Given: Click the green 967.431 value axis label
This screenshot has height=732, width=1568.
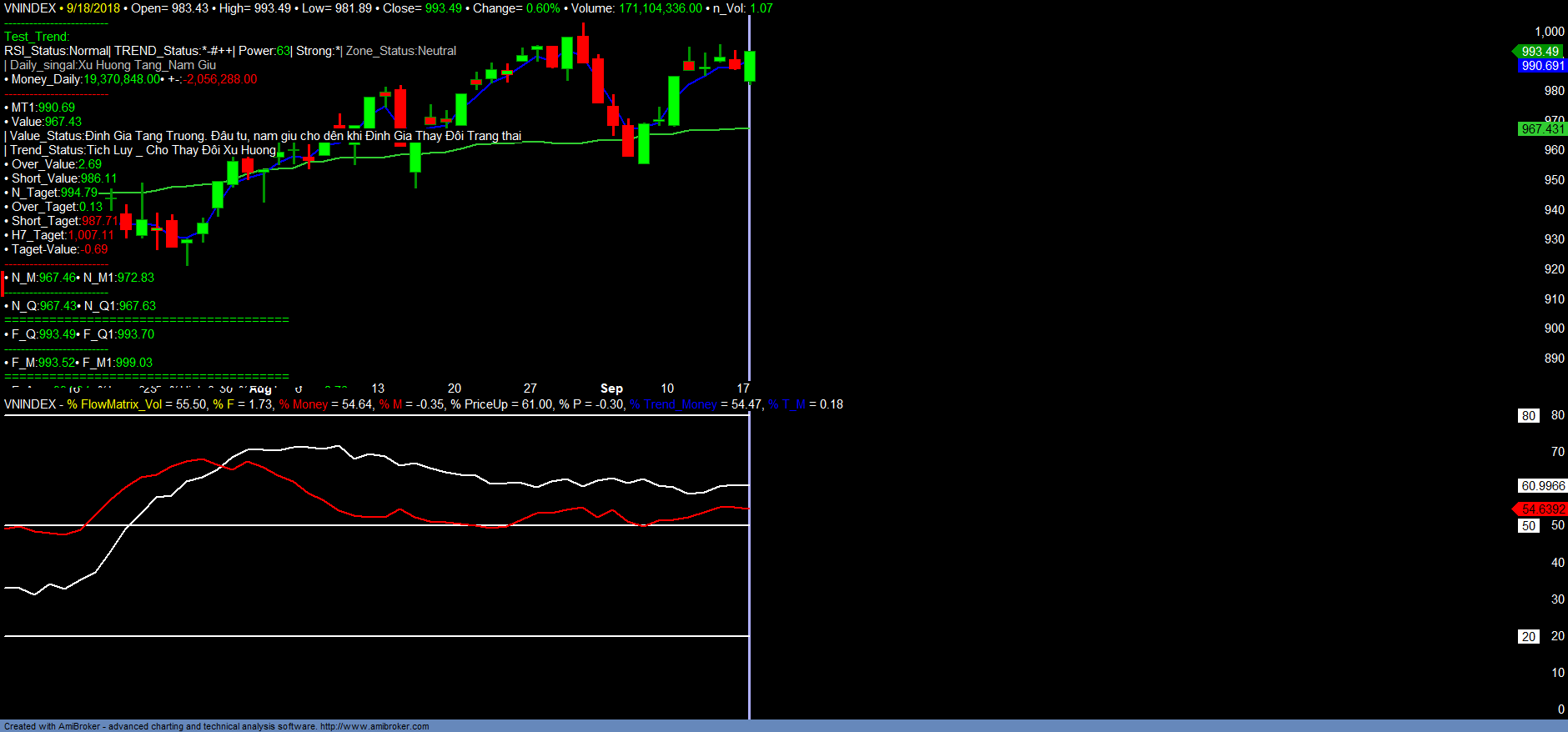Looking at the screenshot, I should click(x=1542, y=129).
